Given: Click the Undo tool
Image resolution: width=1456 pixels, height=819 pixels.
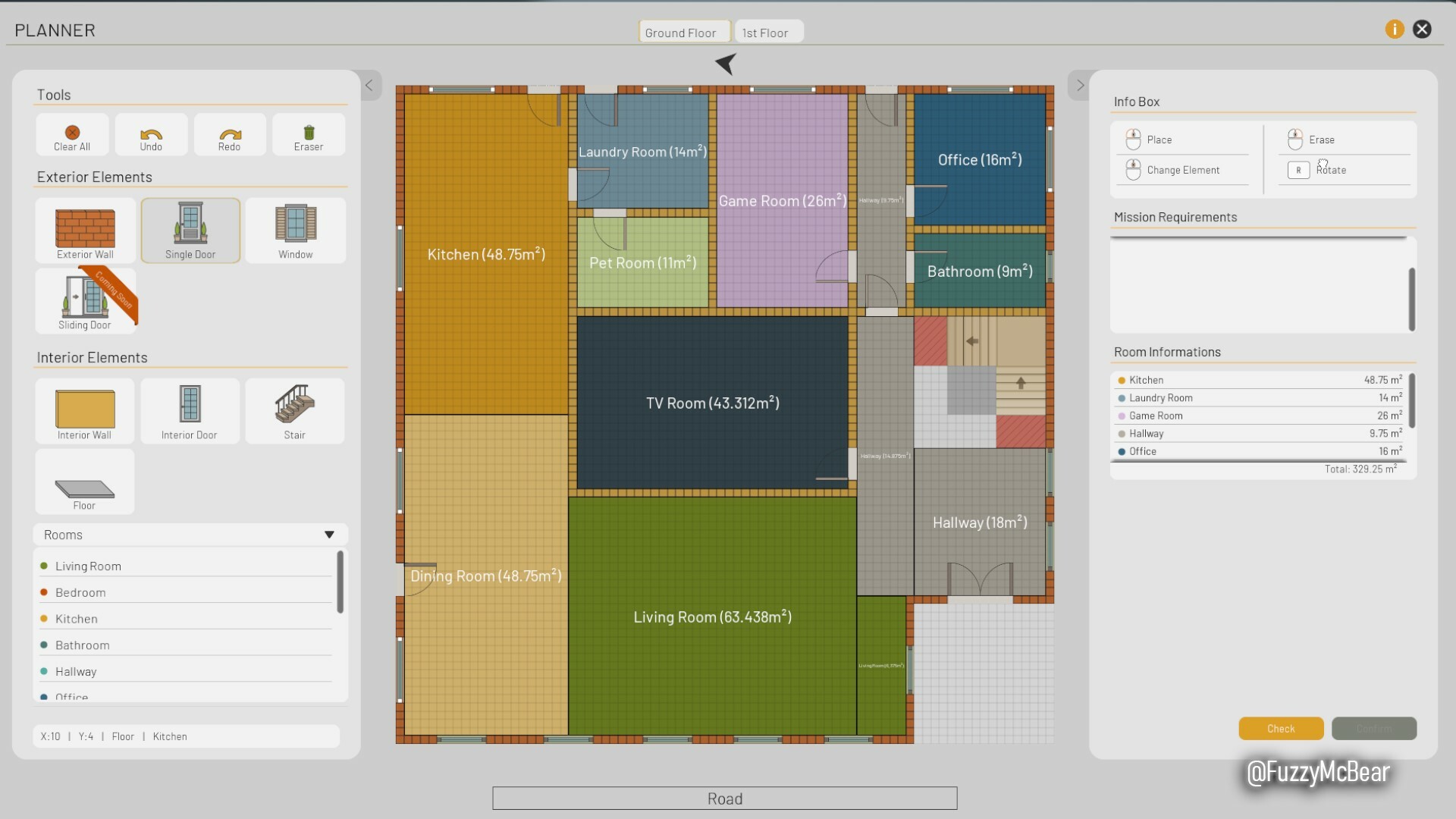Looking at the screenshot, I should (150, 134).
